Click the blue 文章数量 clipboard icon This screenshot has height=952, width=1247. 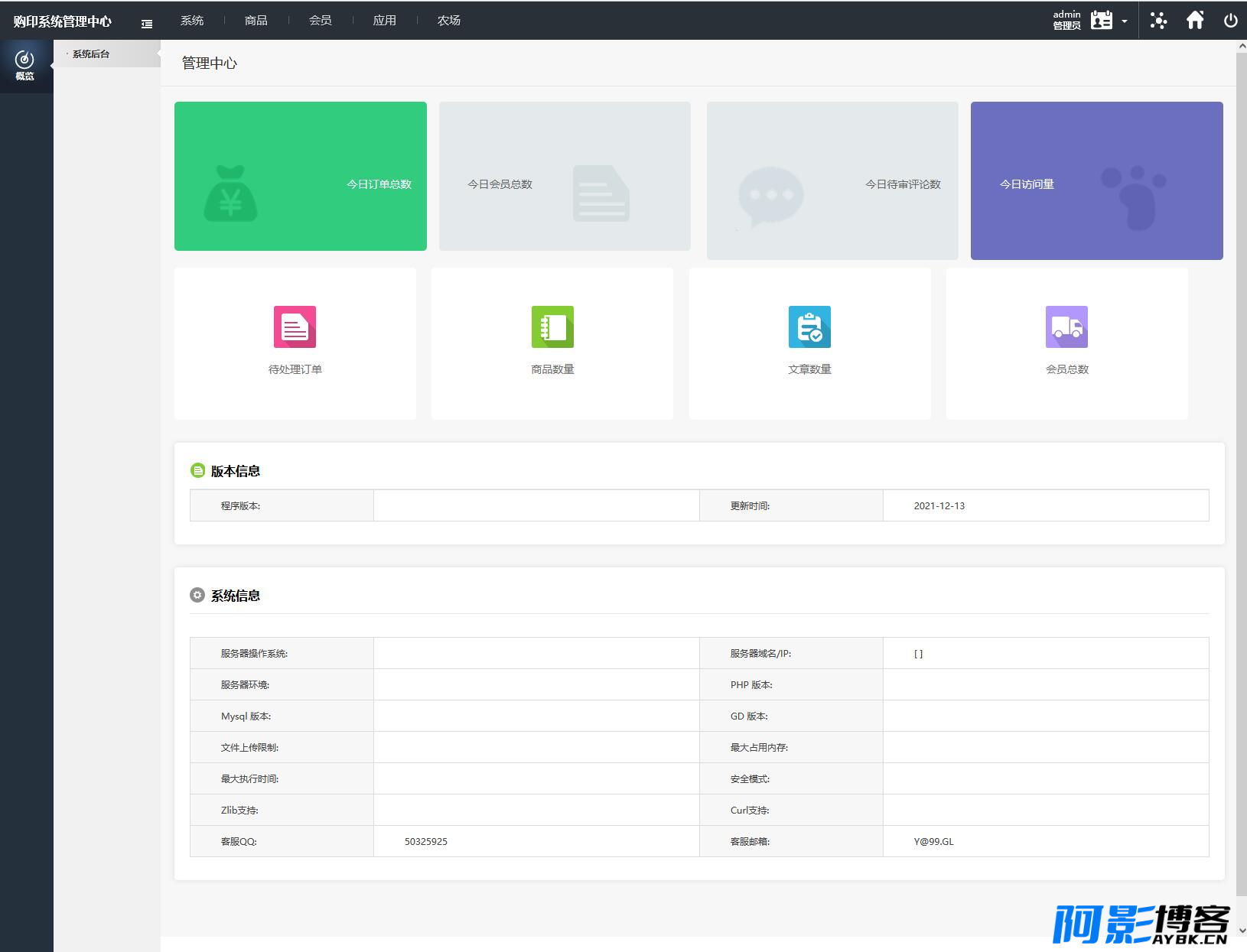tap(809, 327)
